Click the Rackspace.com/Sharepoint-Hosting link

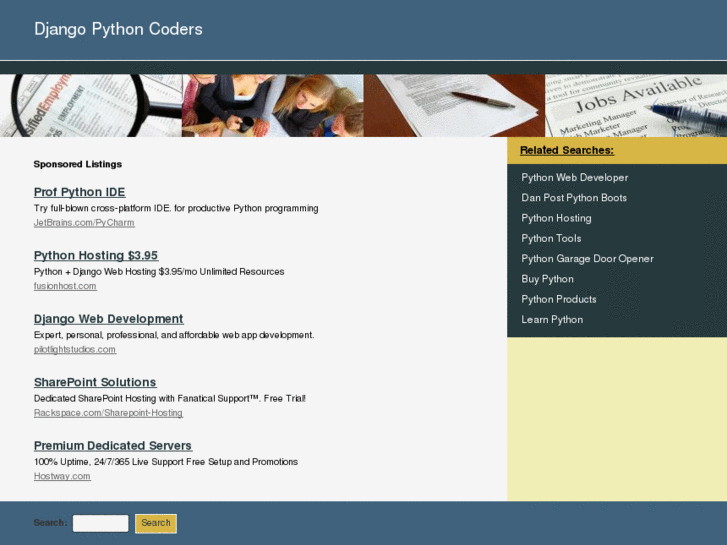coord(108,413)
